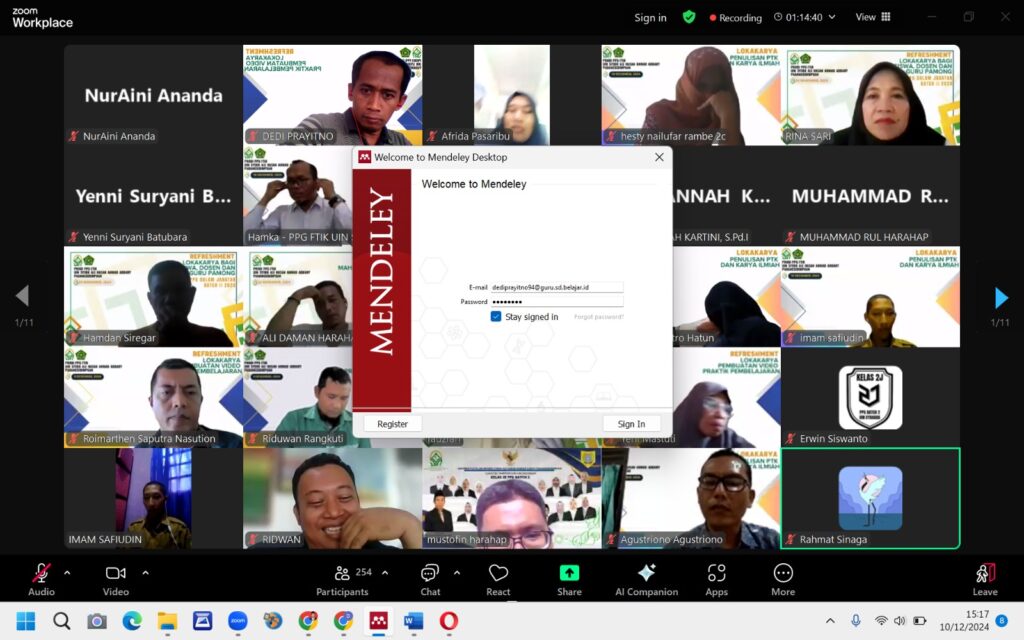1024x640 pixels.
Task: Click Sign in on Zoom title bar
Action: (x=650, y=18)
